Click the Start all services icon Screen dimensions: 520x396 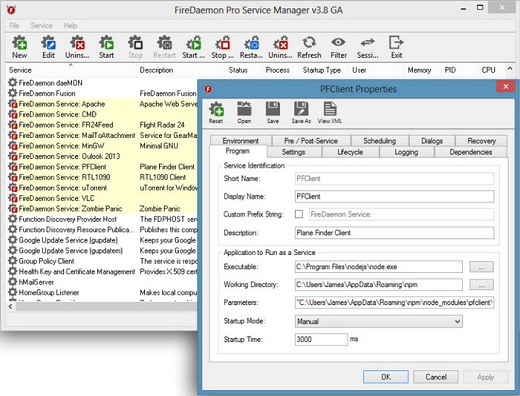pos(193,47)
